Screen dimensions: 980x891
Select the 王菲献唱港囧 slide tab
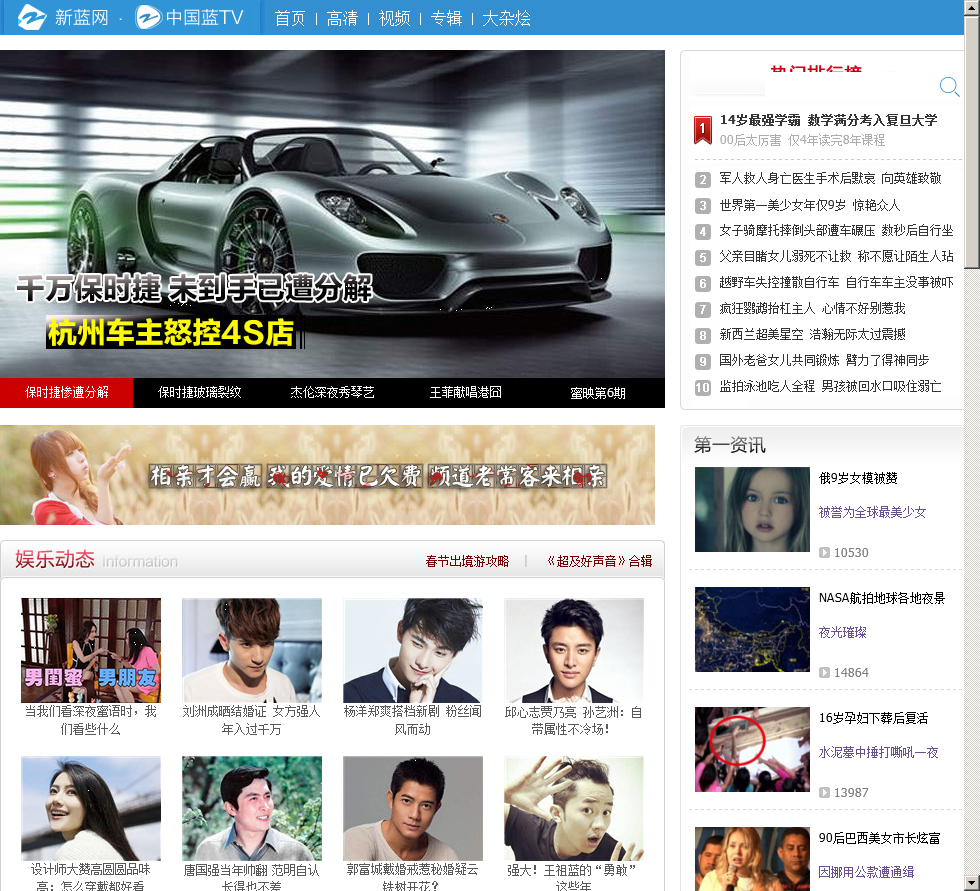[466, 392]
